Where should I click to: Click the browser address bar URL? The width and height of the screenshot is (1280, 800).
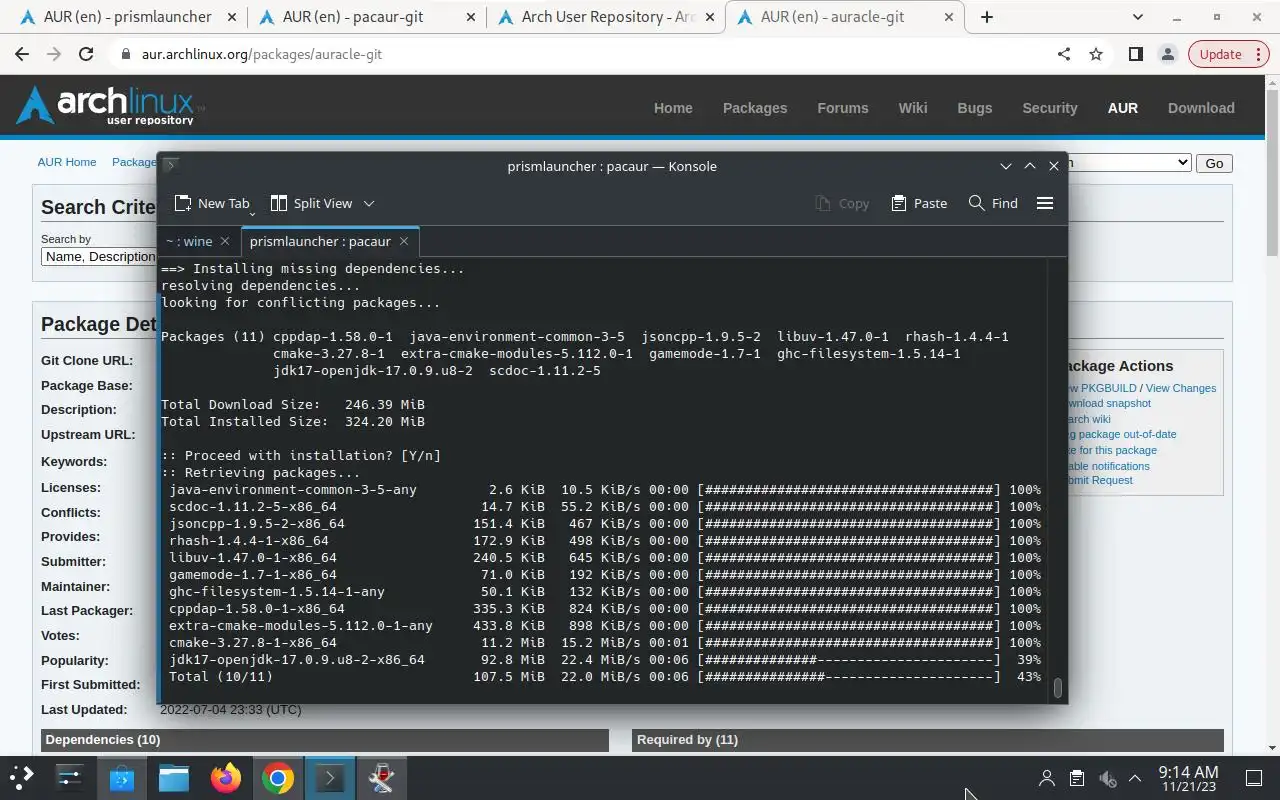262,54
